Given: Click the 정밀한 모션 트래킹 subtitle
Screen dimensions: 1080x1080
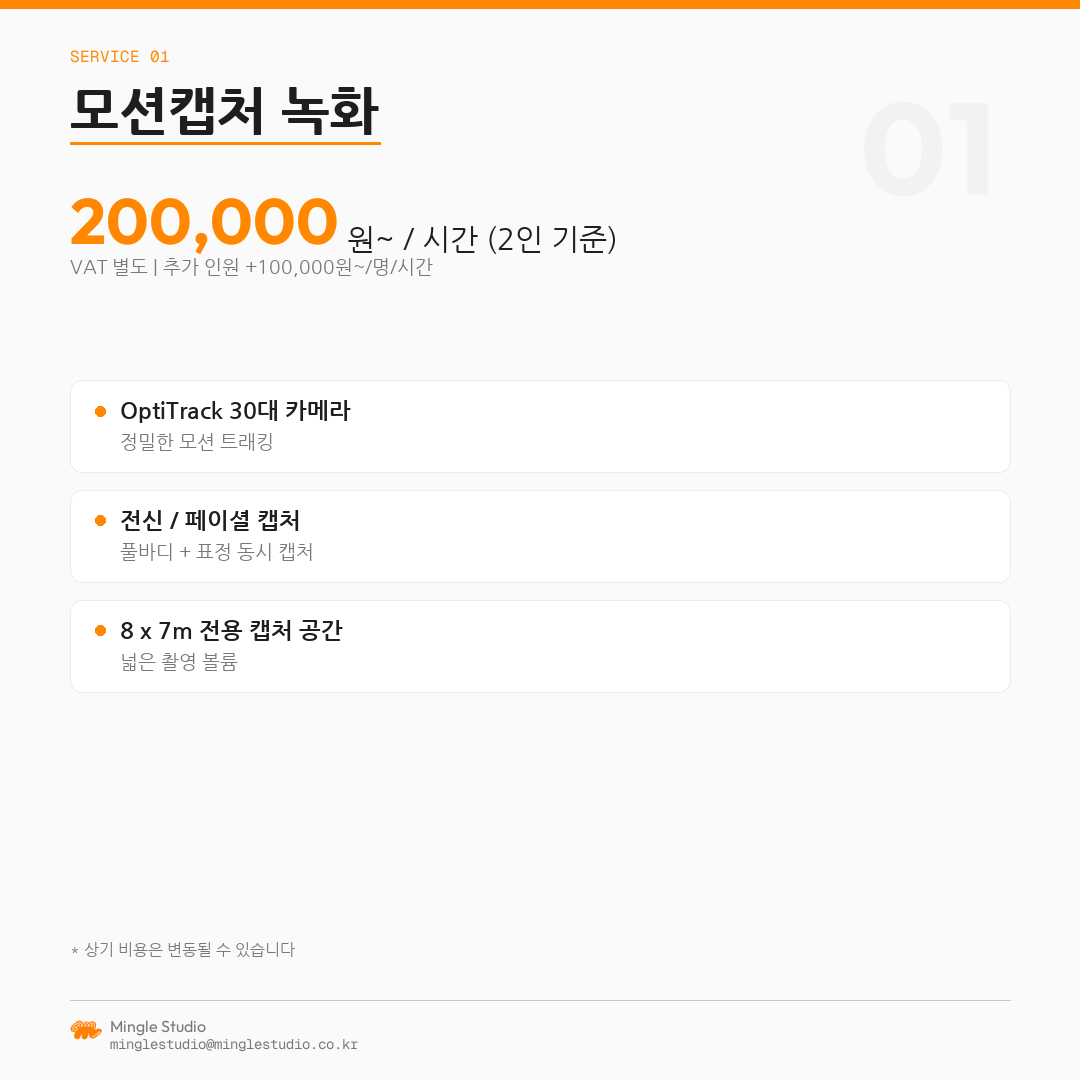Looking at the screenshot, I should (196, 442).
